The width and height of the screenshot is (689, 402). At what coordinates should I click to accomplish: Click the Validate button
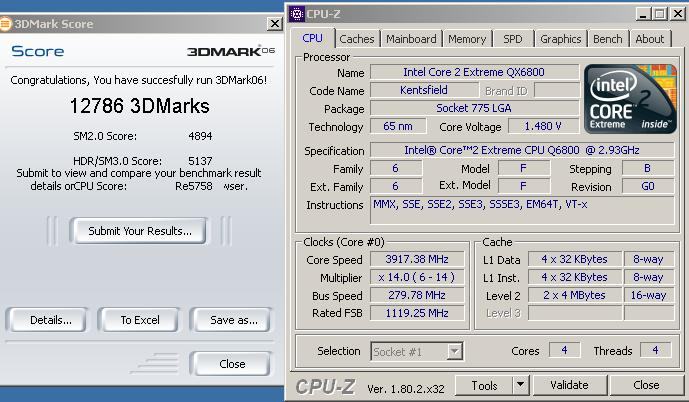coord(569,385)
